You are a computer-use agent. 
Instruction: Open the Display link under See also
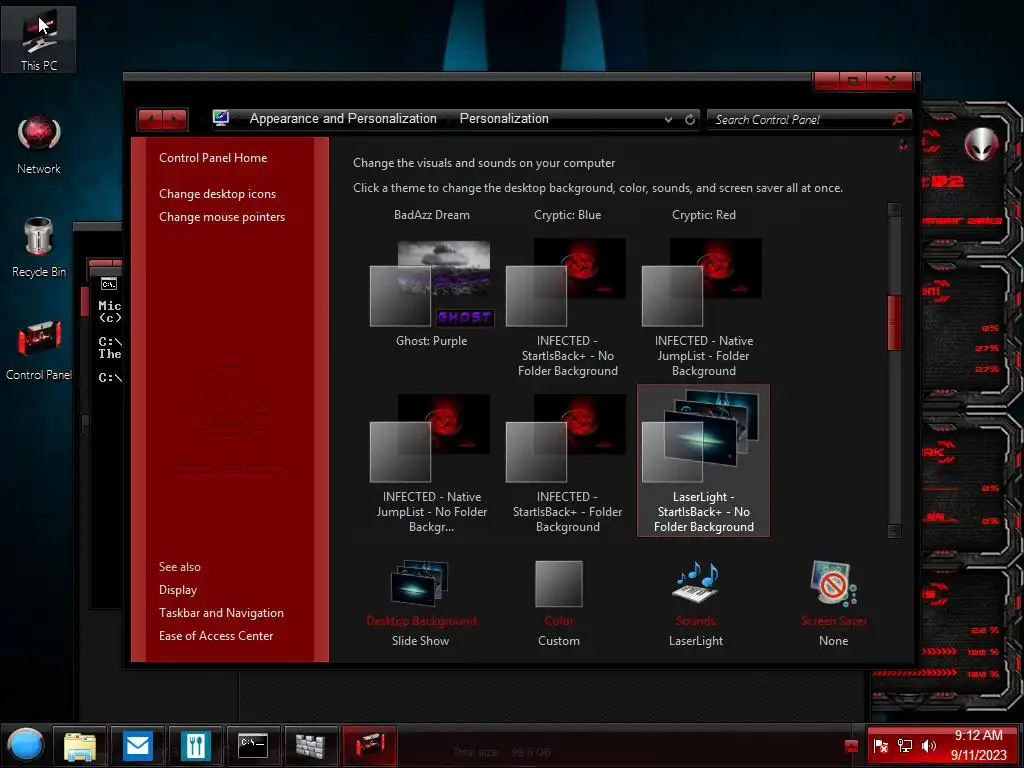point(178,590)
